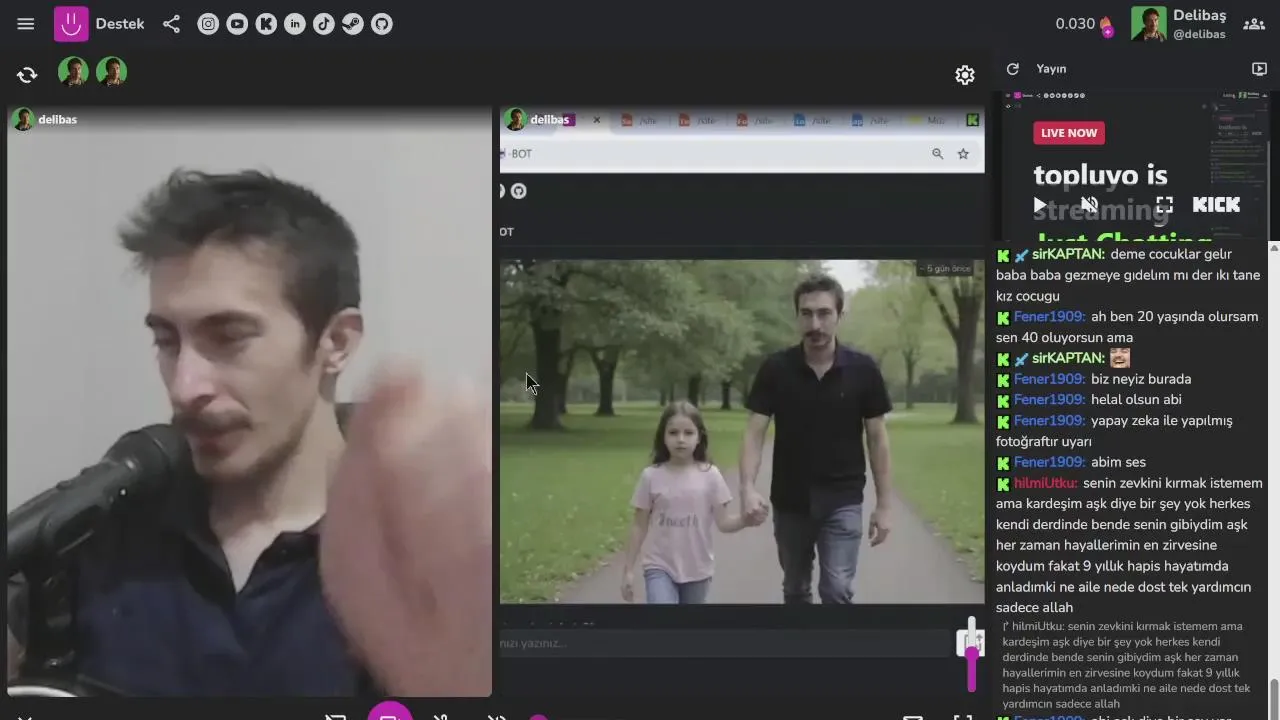
Task: Open the members list icon
Action: (1254, 24)
